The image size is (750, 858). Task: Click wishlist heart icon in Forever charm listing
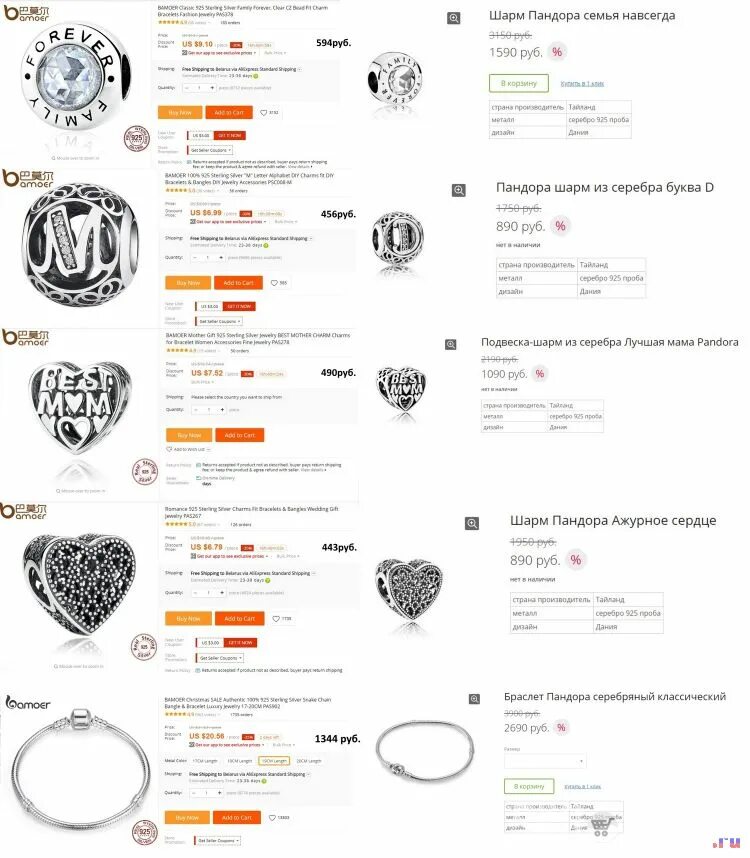pos(264,113)
